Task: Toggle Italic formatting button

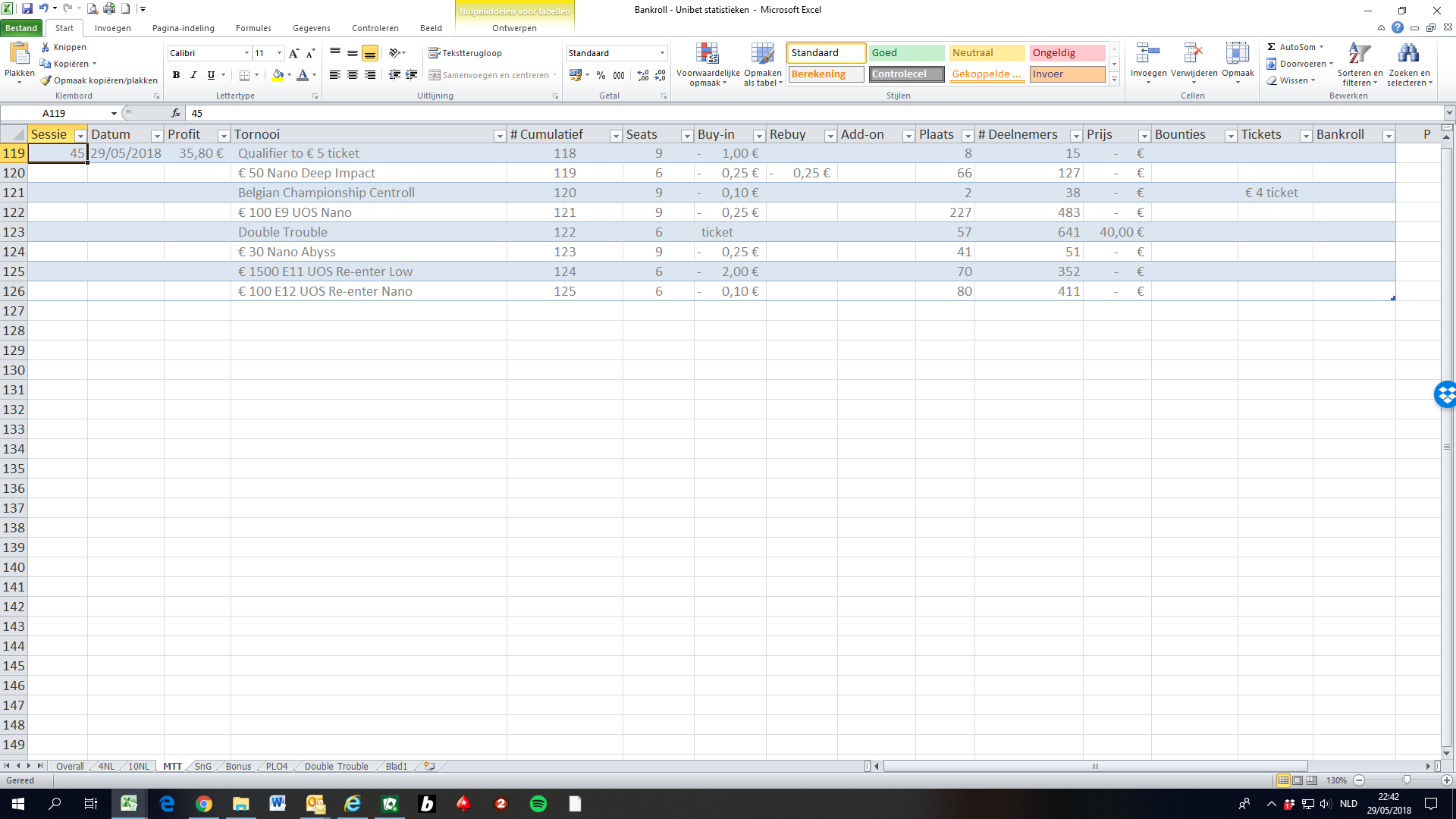Action: click(x=193, y=75)
